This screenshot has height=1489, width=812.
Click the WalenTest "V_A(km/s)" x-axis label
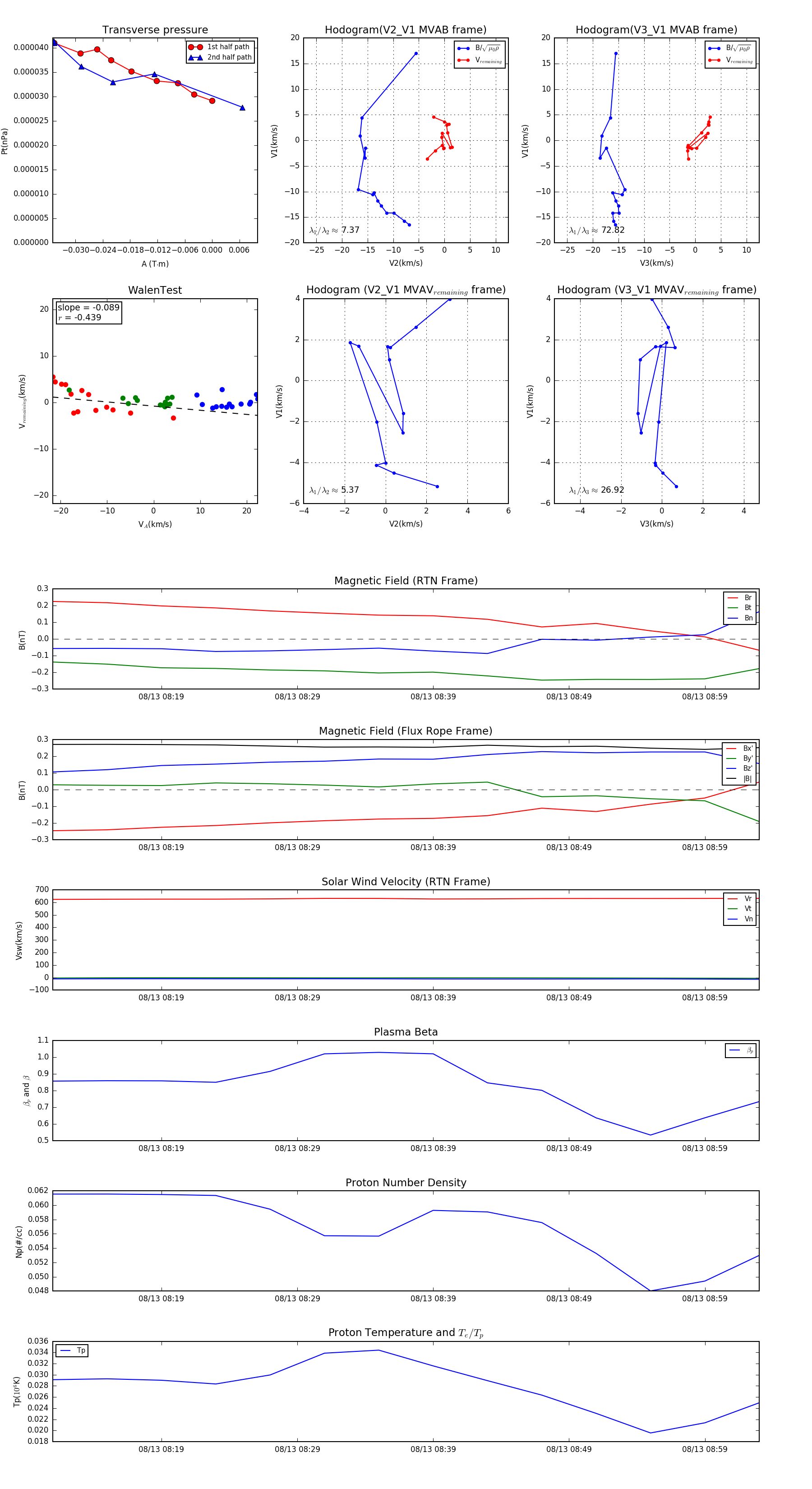[155, 524]
